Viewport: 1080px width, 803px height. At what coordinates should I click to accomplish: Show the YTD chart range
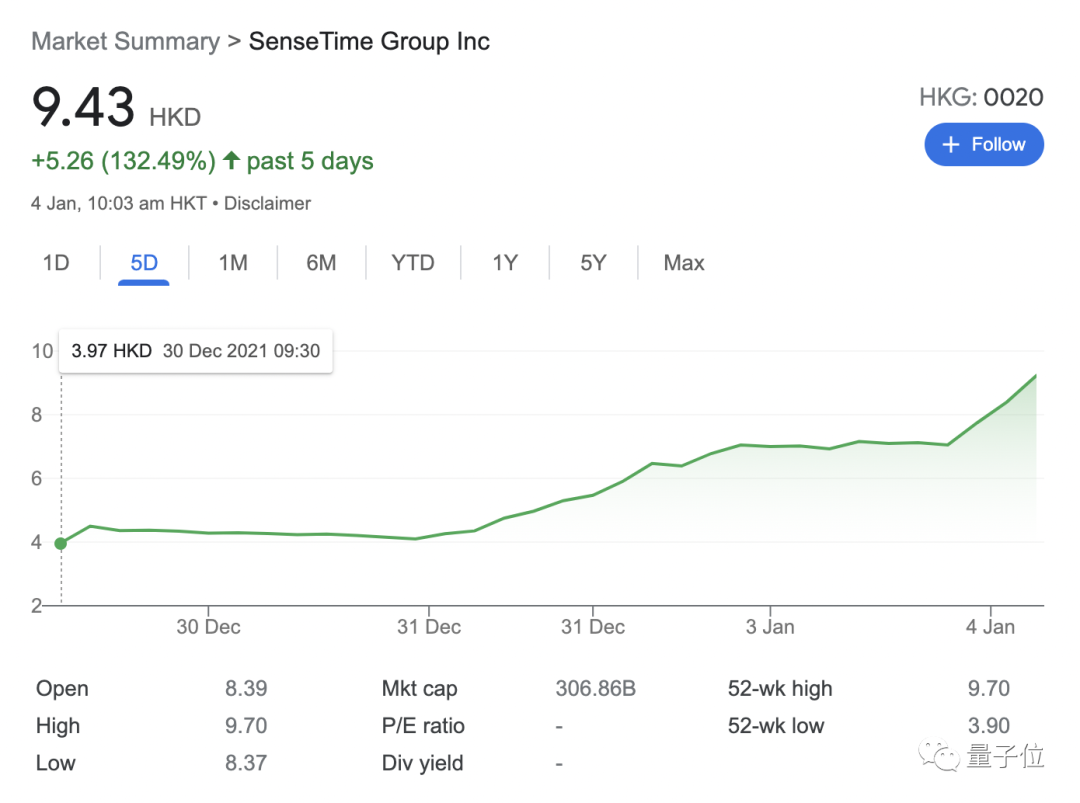pos(413,263)
